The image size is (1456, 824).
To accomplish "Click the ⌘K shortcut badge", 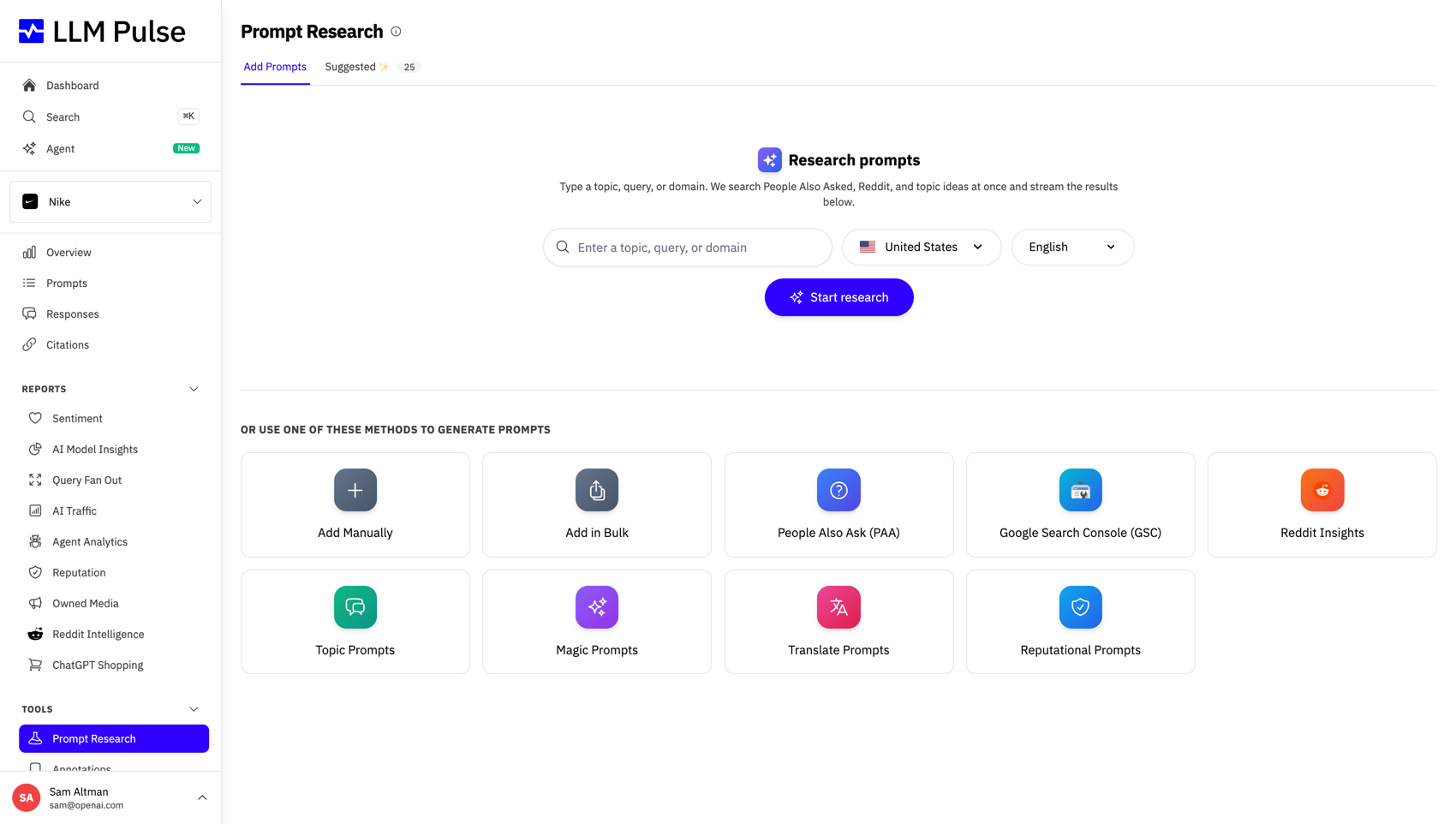I will tap(188, 116).
